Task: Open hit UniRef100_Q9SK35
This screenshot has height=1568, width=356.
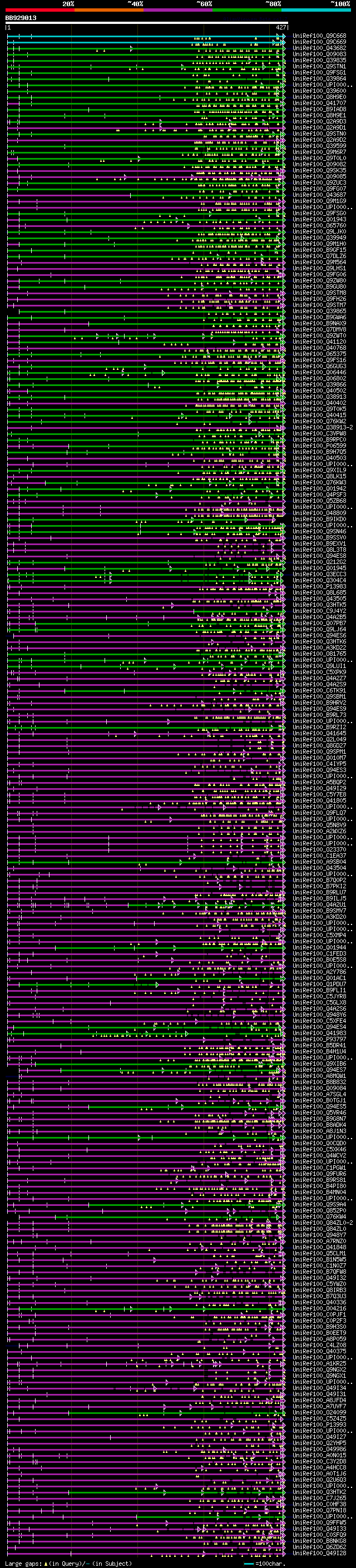Action: click(x=319, y=170)
